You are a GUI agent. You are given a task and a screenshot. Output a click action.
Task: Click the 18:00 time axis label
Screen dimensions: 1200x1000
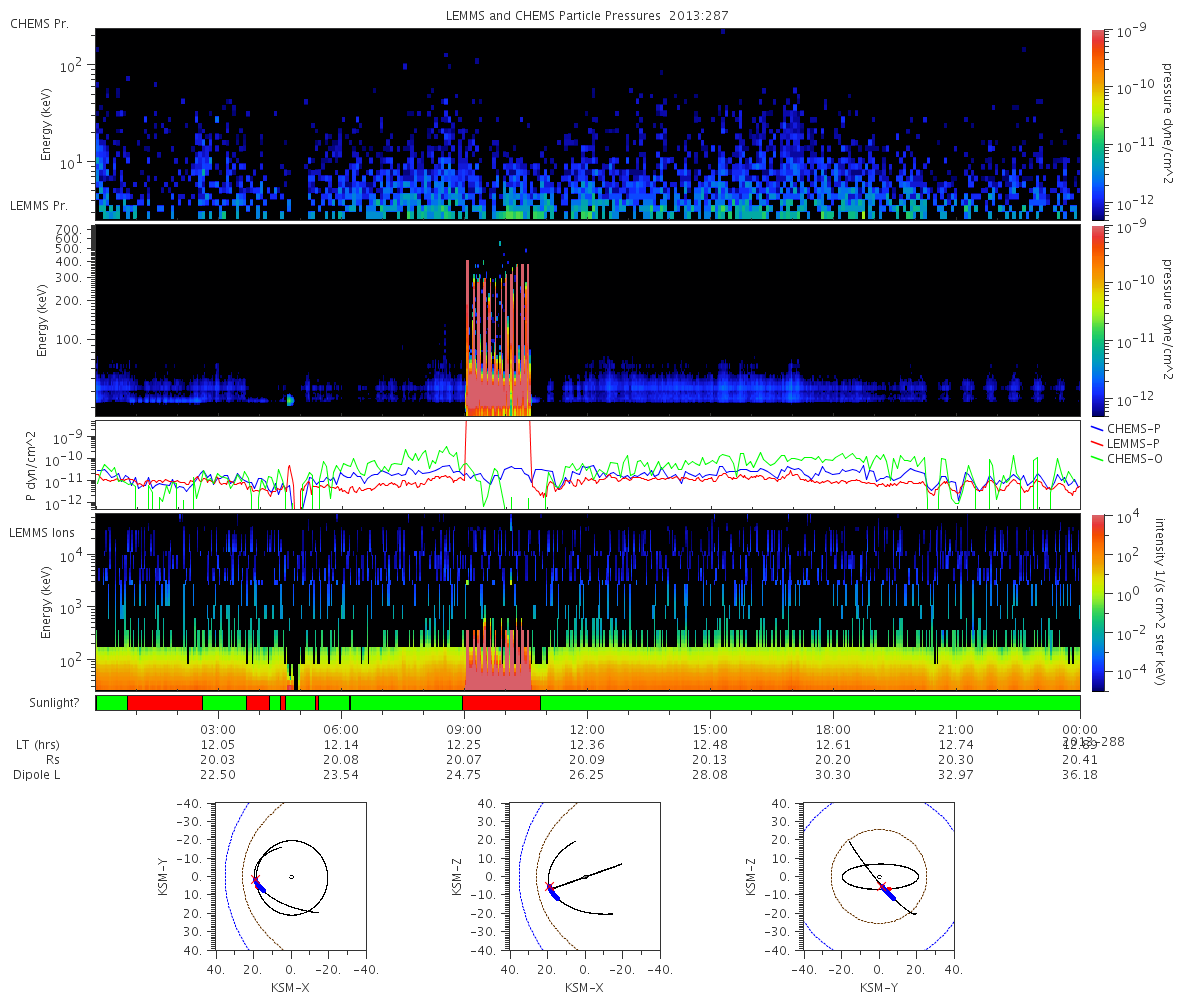(x=833, y=729)
